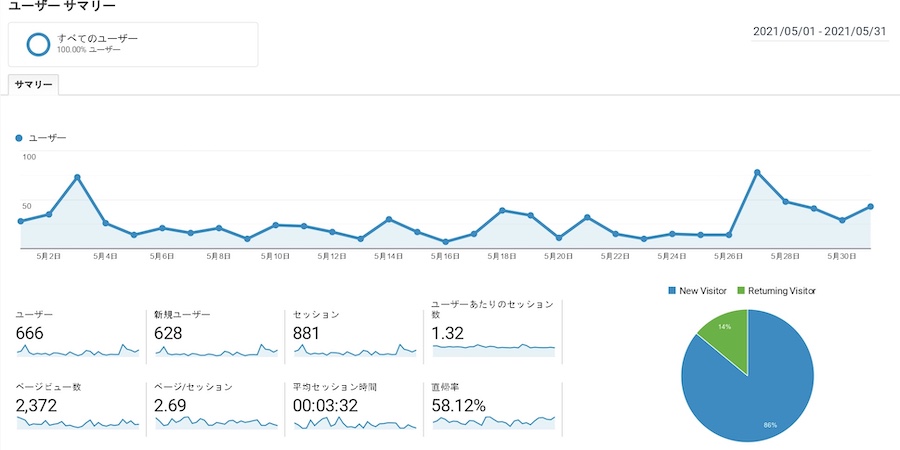
Task: Click the ユーザー metric value 666
Action: 30,333
